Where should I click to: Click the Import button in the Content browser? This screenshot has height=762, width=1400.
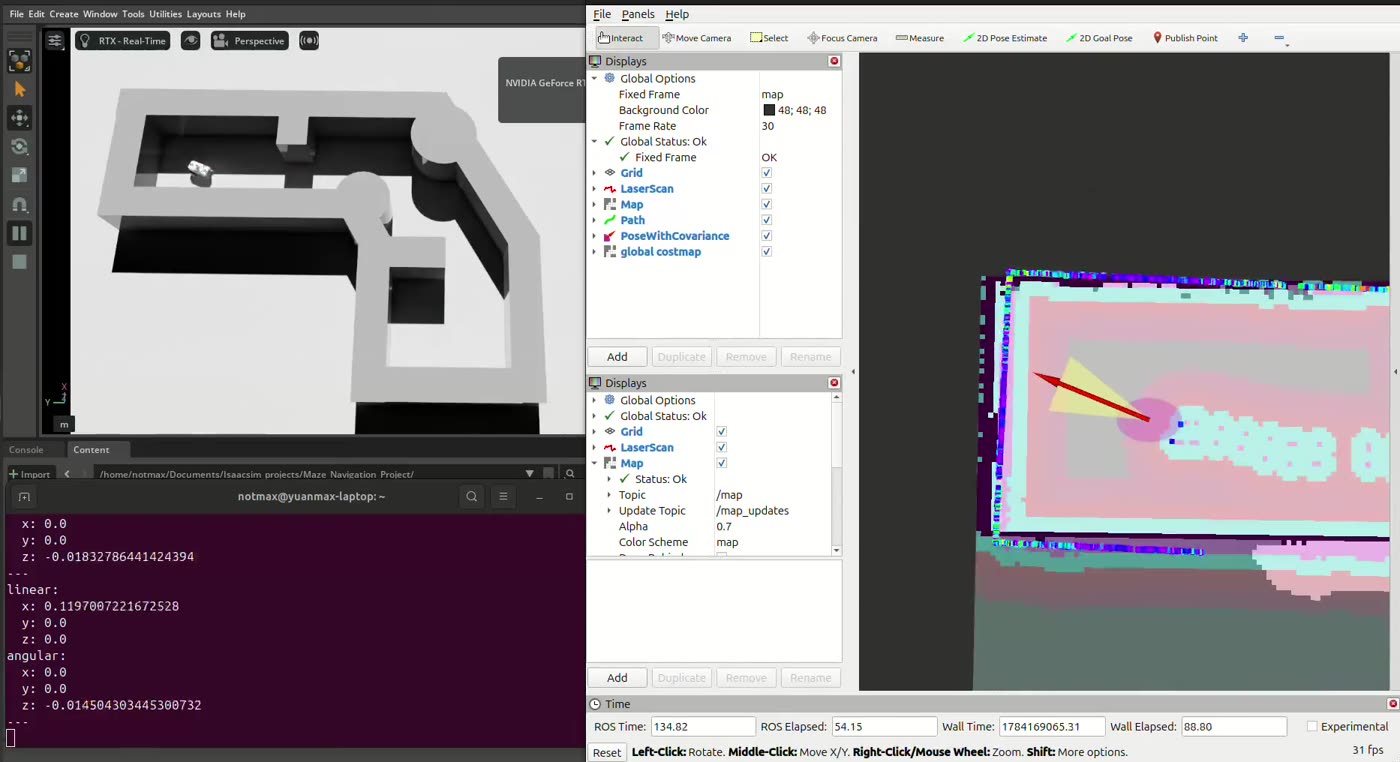point(30,474)
